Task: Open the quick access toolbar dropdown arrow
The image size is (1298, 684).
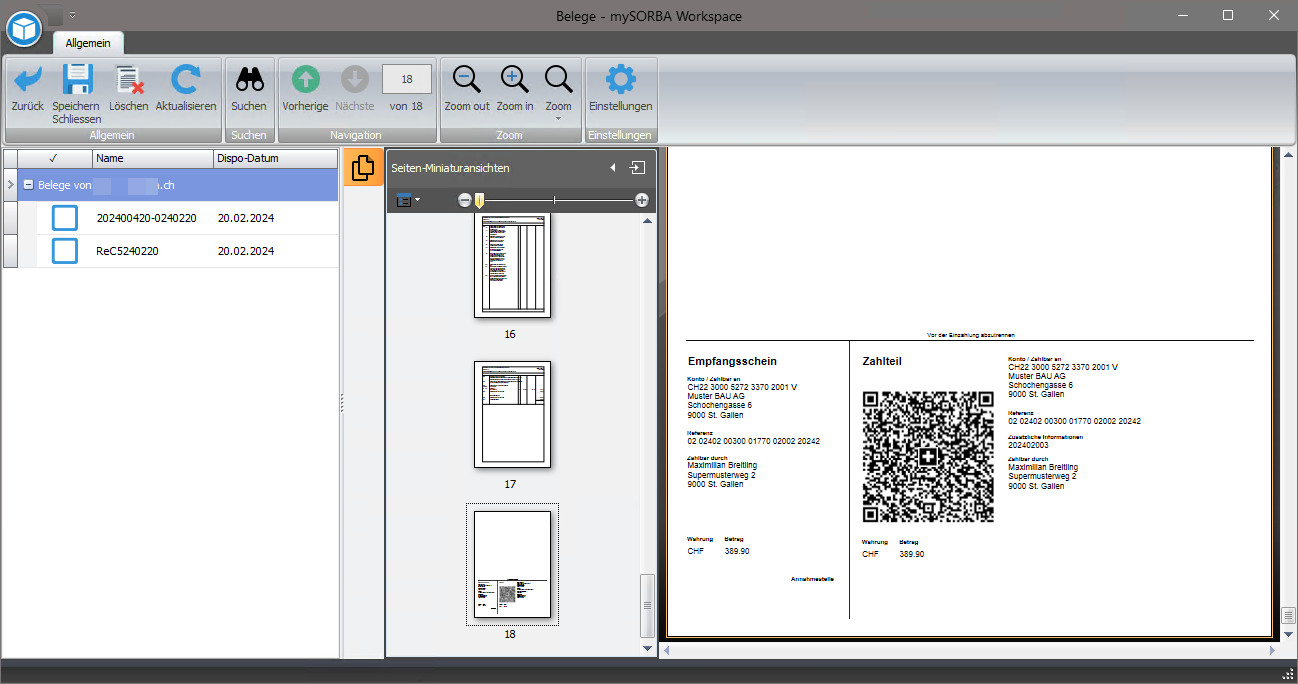Action: tap(73, 15)
